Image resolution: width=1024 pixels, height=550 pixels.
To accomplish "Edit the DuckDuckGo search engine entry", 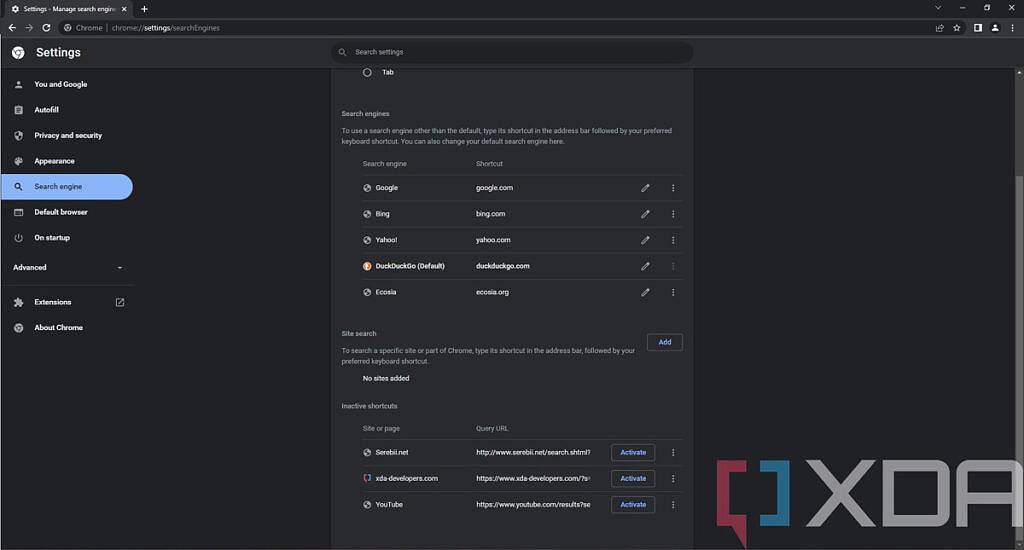I will pyautogui.click(x=645, y=267).
